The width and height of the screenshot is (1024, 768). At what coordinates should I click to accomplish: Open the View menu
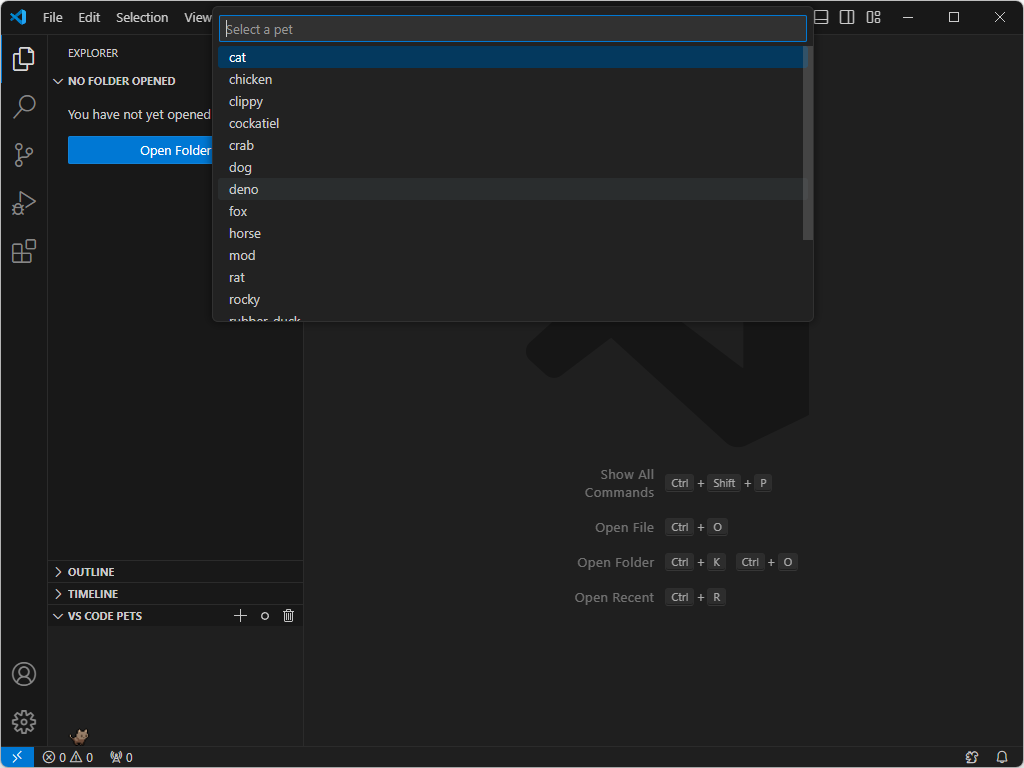tap(197, 17)
